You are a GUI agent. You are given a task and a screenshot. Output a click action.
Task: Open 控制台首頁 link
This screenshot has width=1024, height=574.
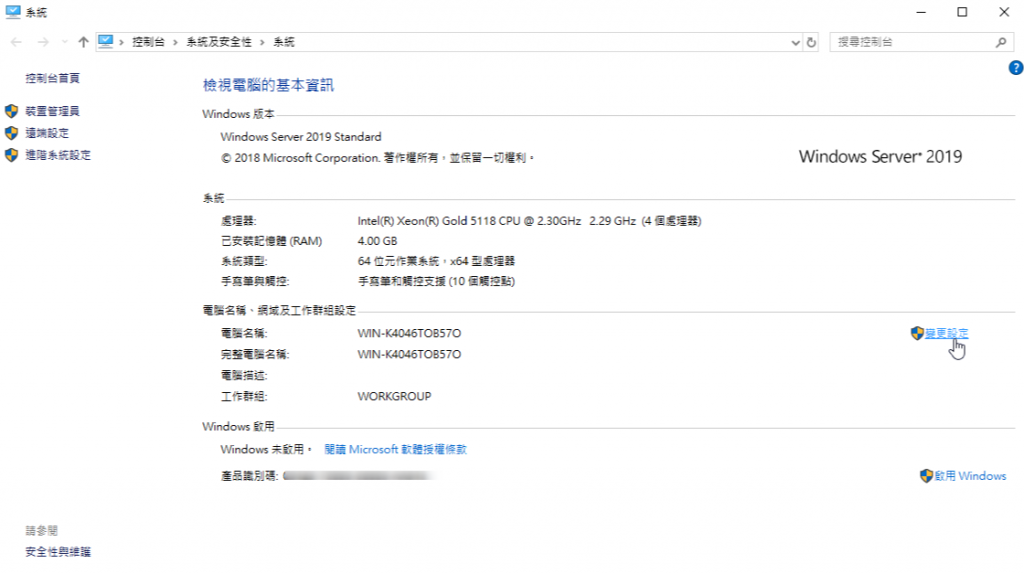[x=52, y=78]
